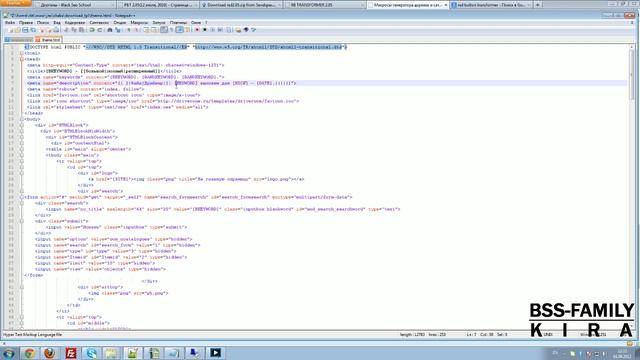Switch to the Black Seo School browser tab
640x360 pixels.
[x=74, y=5]
